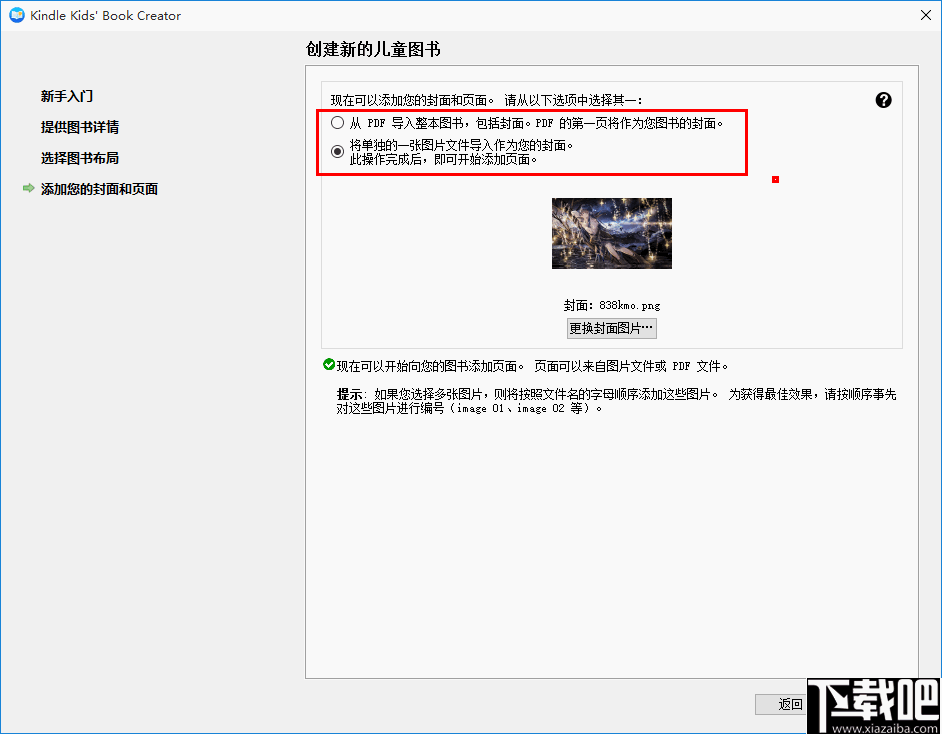Open the help question mark icon
This screenshot has height=734, width=942.
coord(883,100)
